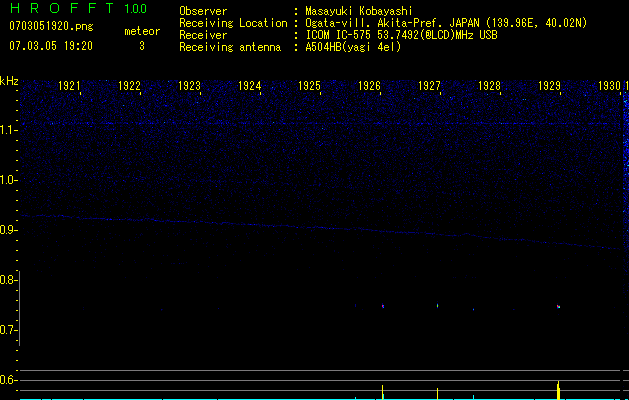
Task: Click the 'Receiving antenna' label
Action: point(230,47)
